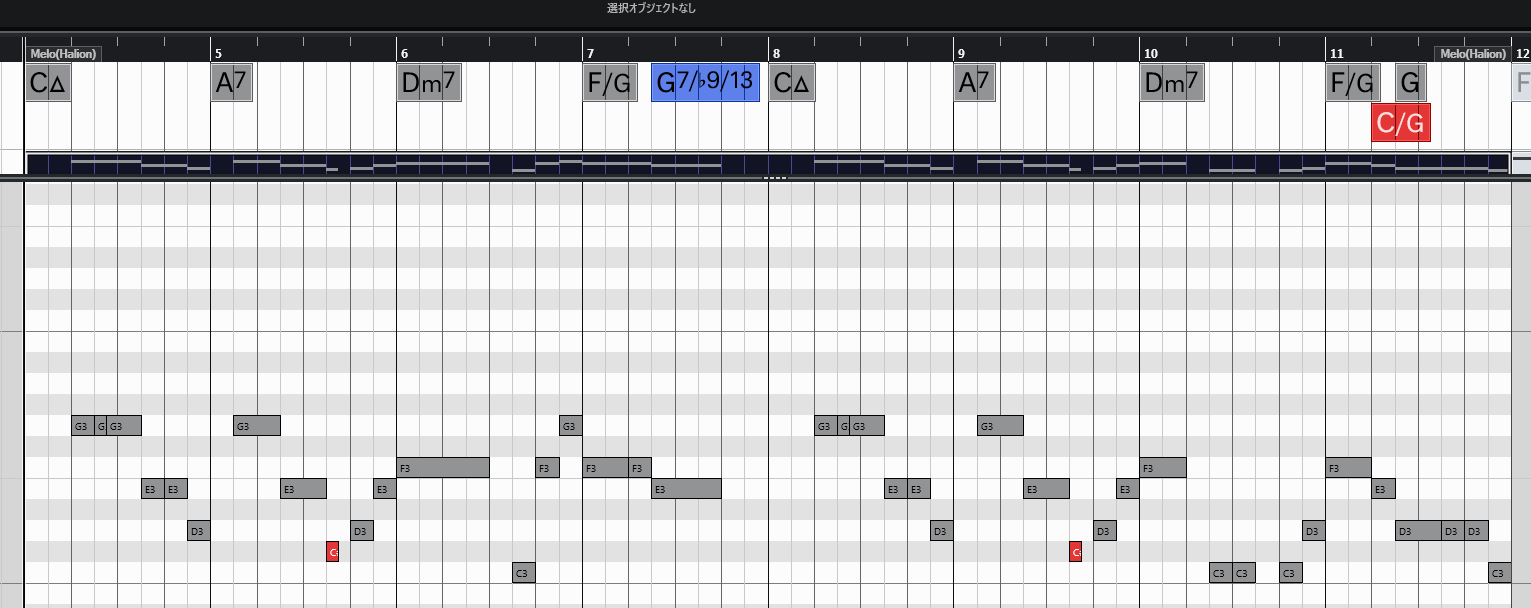The image size is (1531, 608).
Task: Select the blue G7/♭9/13 chord event
Action: tap(705, 82)
